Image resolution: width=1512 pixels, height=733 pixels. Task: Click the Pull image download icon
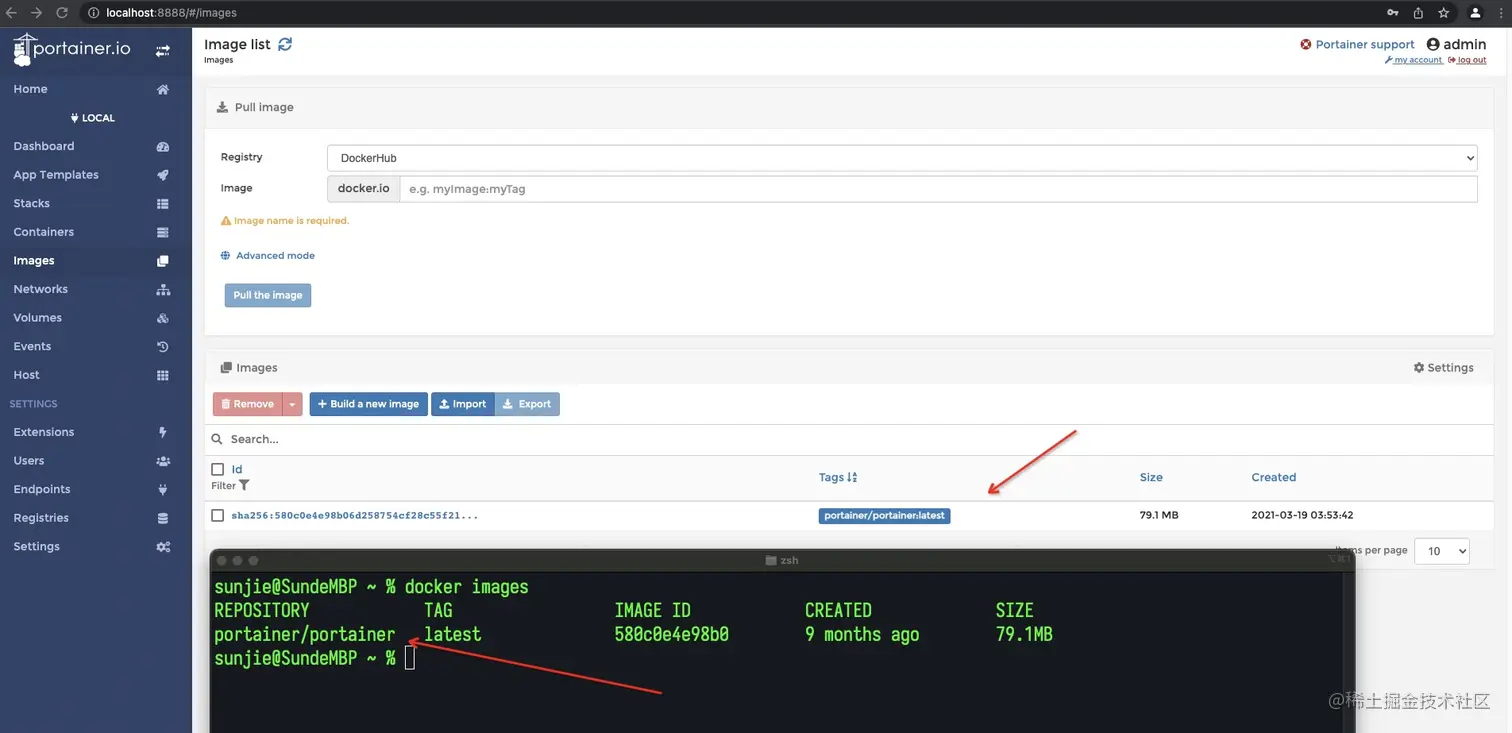point(222,107)
